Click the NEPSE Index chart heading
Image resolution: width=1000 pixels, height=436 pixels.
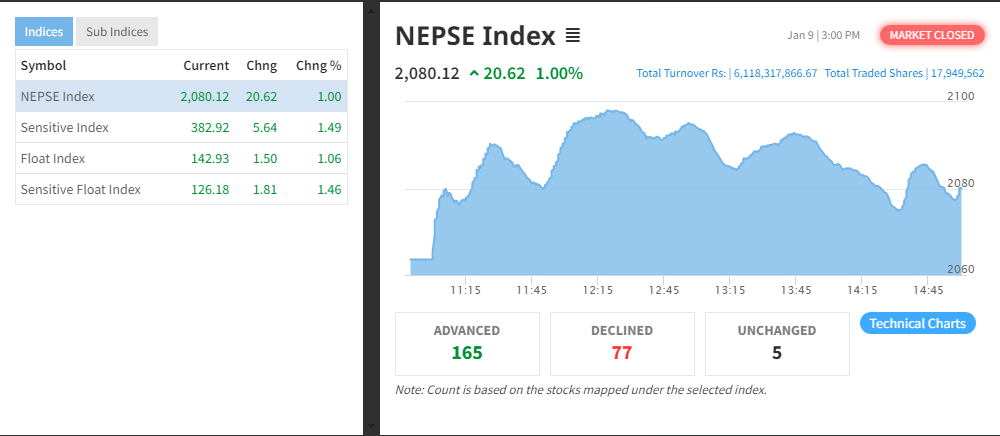(x=475, y=36)
